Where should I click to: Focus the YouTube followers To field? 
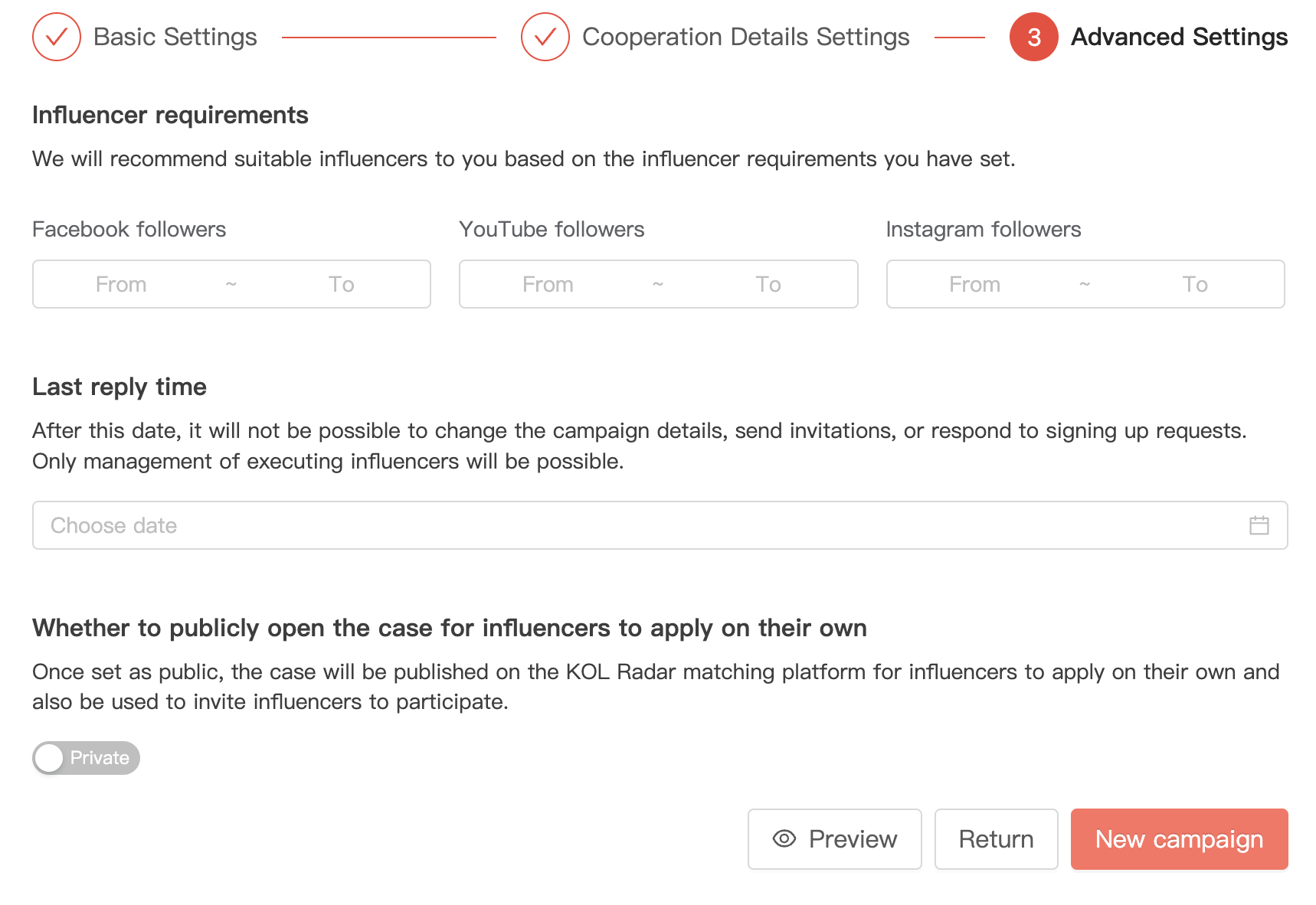tap(768, 284)
